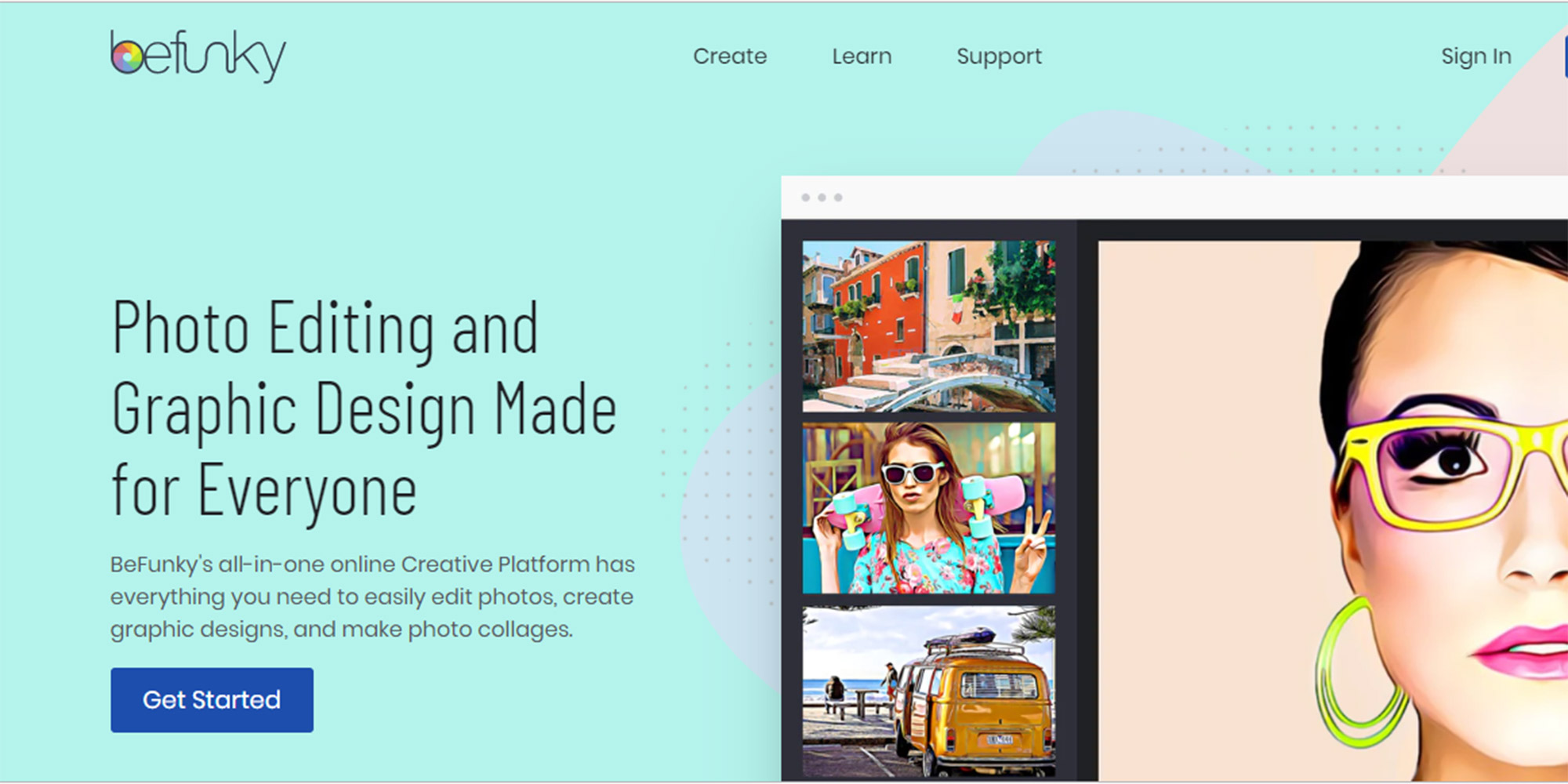
Task: Open the Support menu
Action: 999,56
